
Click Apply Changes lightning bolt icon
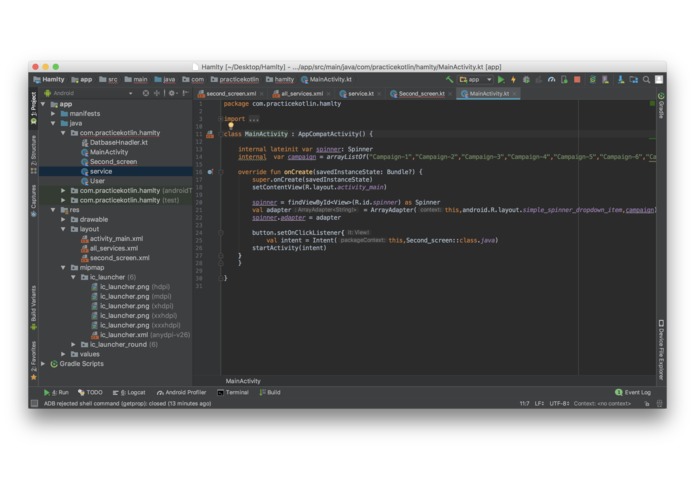(513, 80)
